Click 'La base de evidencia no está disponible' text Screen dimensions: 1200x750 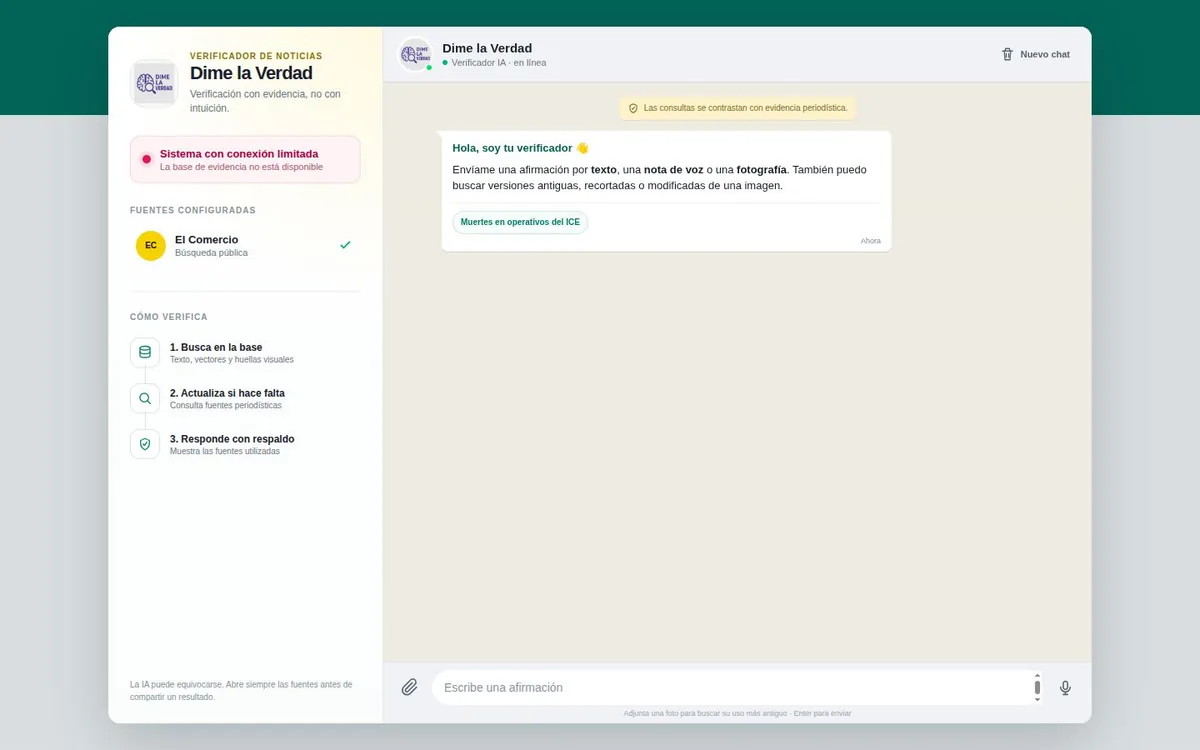[x=241, y=167]
